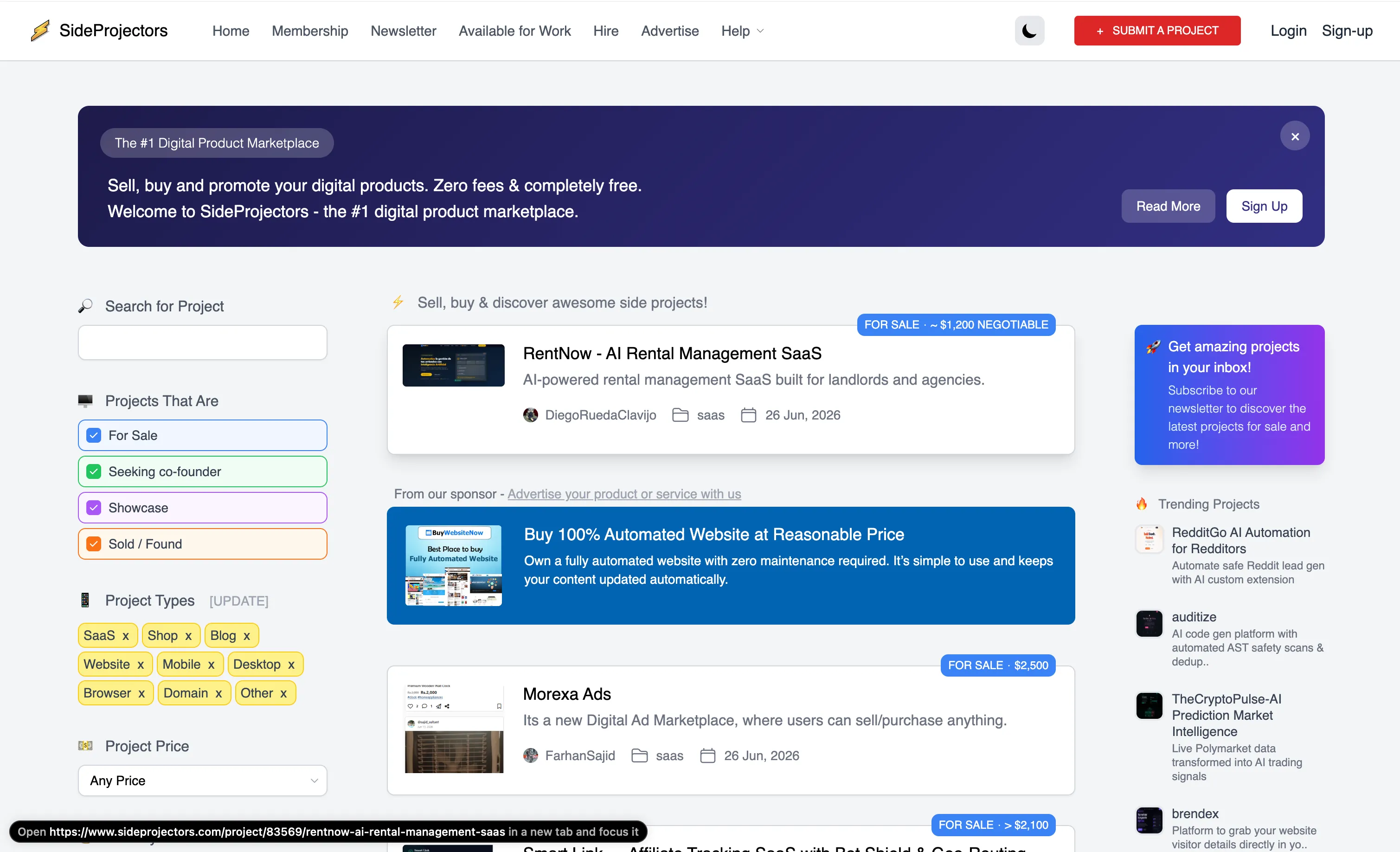Click the Submit a Project button
The height and width of the screenshot is (852, 1400).
pos(1157,31)
